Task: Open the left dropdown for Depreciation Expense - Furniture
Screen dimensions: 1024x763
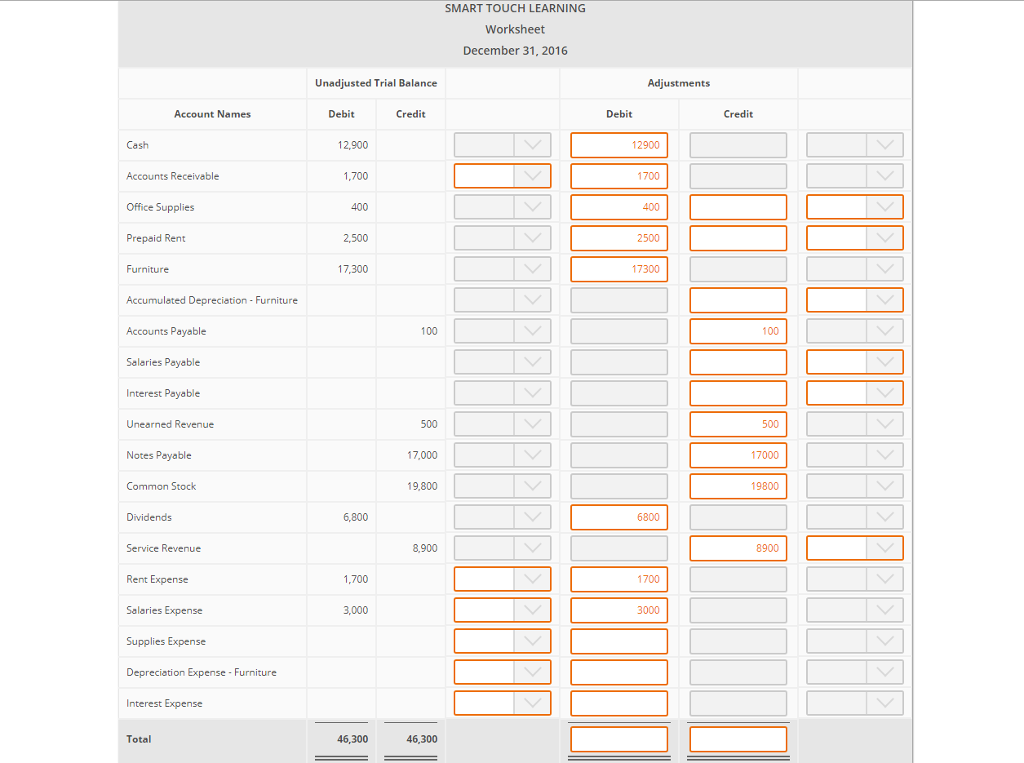Action: (x=502, y=672)
